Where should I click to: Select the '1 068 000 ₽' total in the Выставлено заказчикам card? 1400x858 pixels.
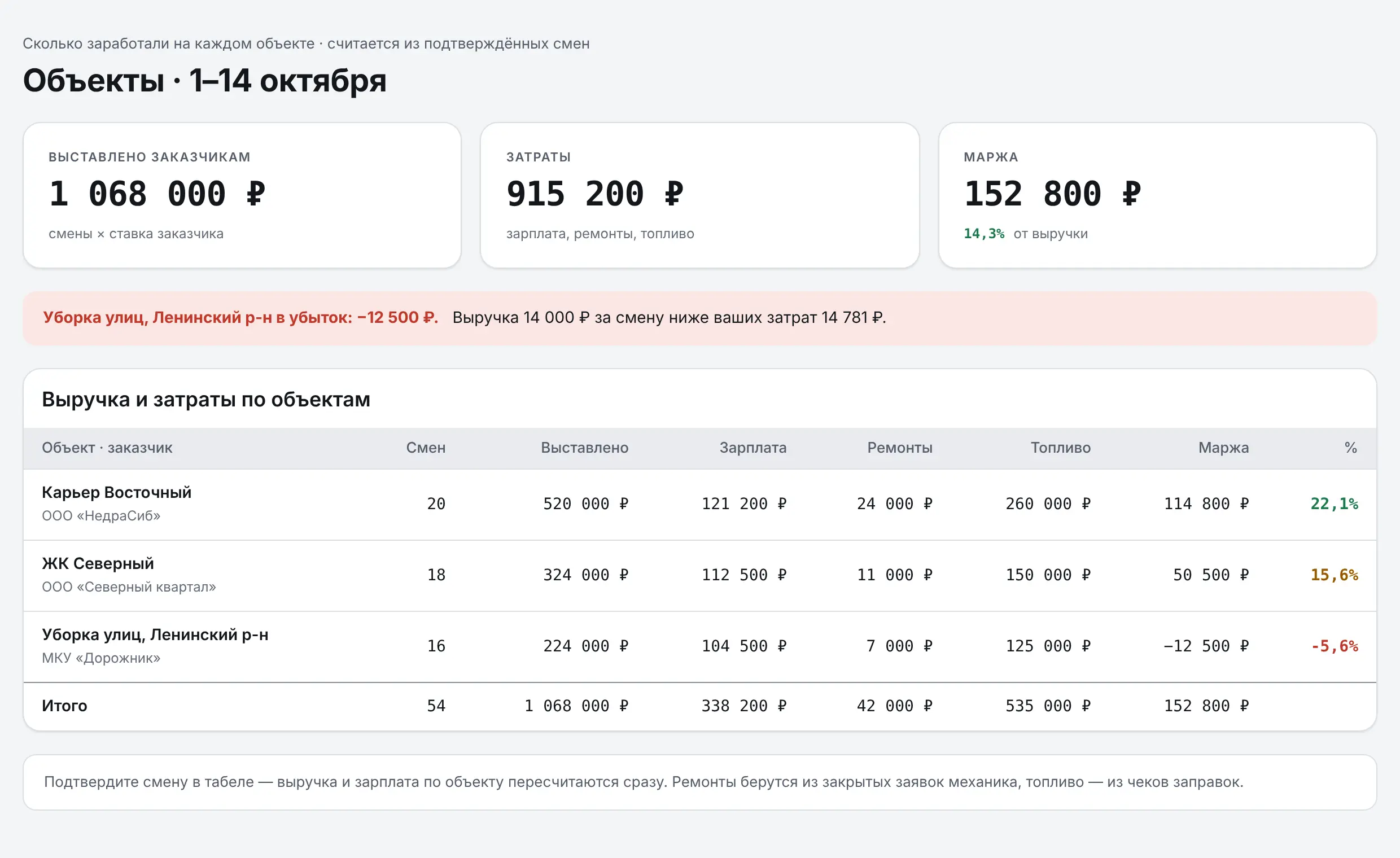158,194
